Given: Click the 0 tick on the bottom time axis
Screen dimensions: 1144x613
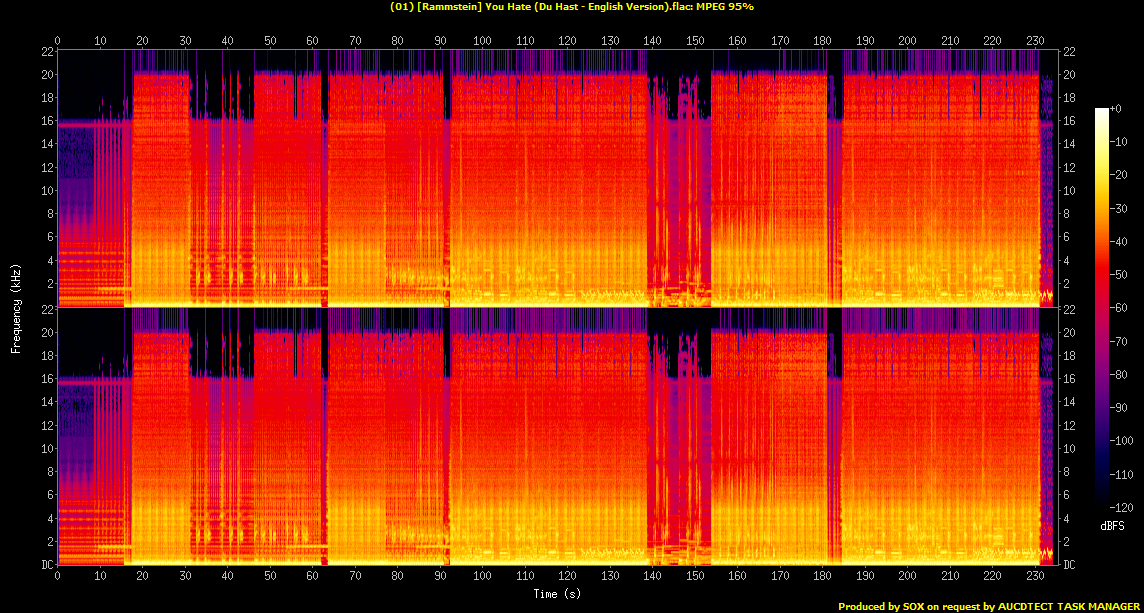Looking at the screenshot, I should tap(57, 576).
